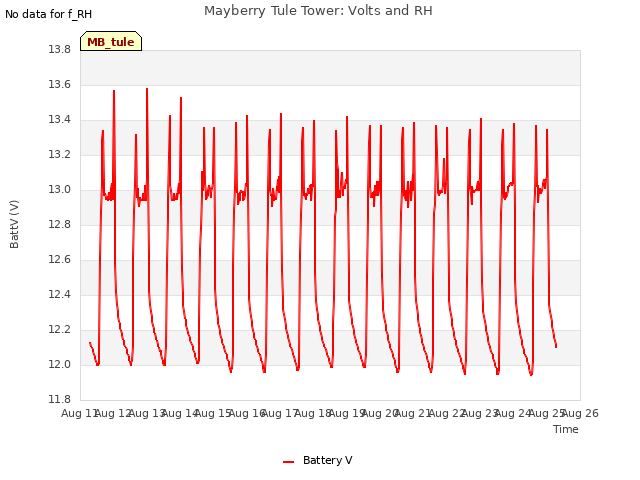Screen dimensions: 640x480
Task: Click the Aug 18 x-axis date label
Action: point(313,413)
